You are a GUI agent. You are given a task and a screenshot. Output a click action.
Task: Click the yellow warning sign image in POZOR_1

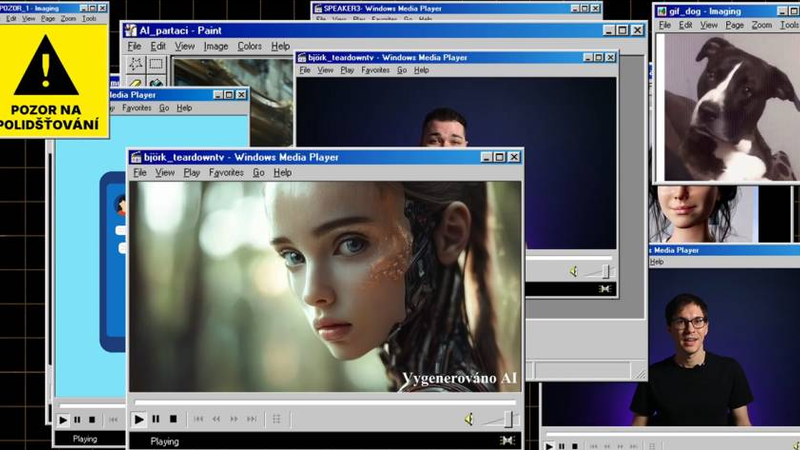click(x=54, y=81)
